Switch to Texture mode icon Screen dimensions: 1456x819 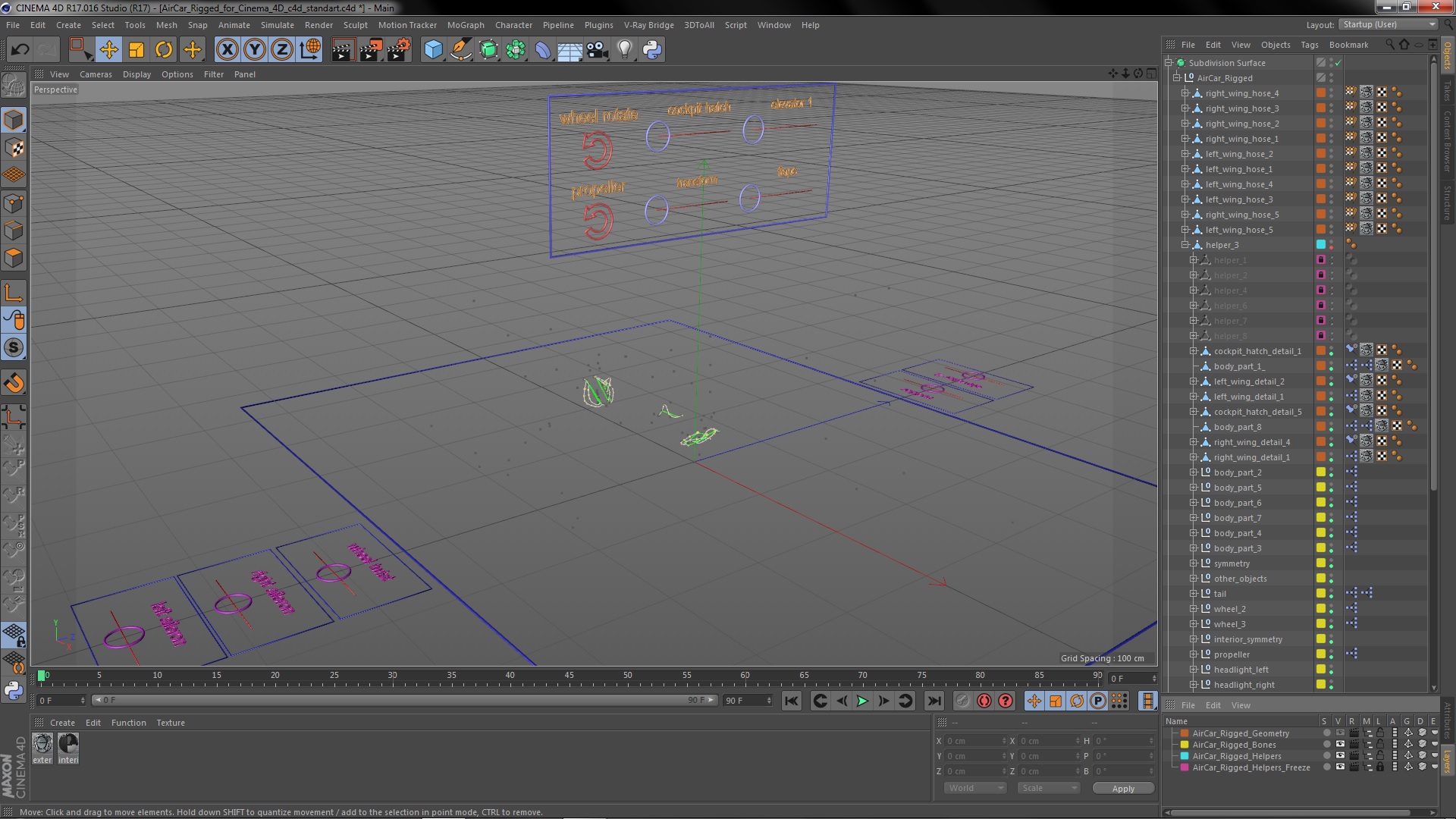pos(14,148)
